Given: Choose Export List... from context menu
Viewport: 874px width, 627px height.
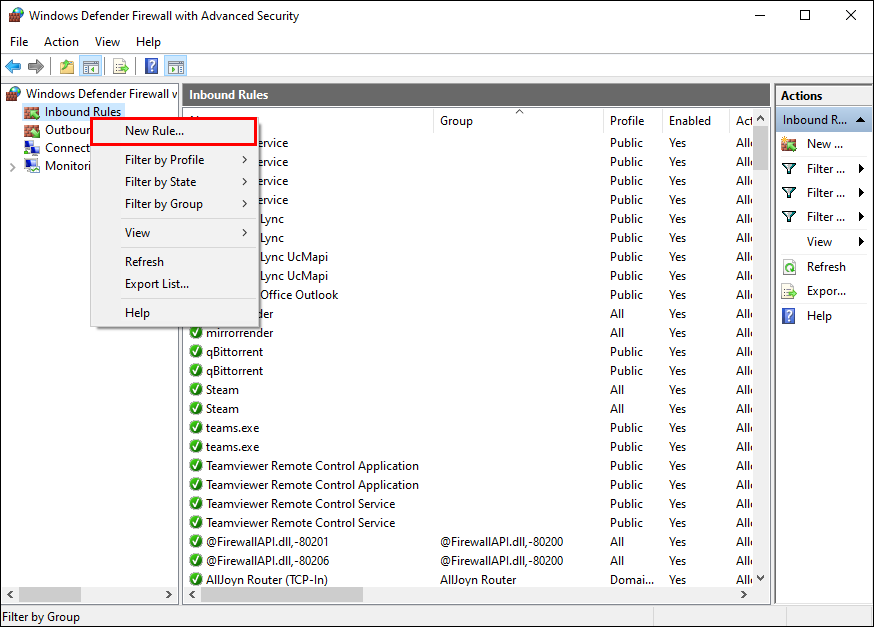Looking at the screenshot, I should pyautogui.click(x=173, y=284).
